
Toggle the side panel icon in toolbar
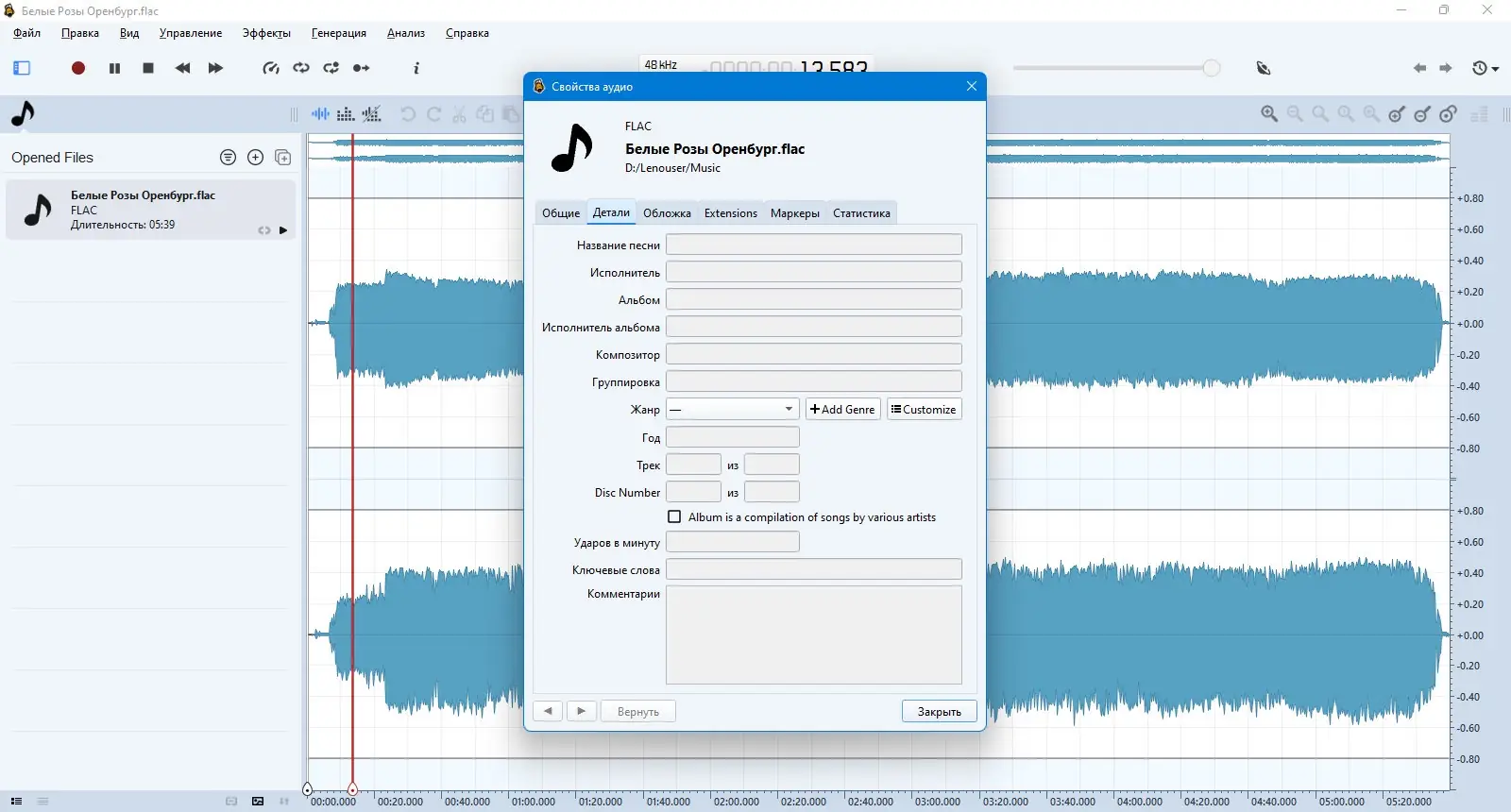pyautogui.click(x=22, y=68)
